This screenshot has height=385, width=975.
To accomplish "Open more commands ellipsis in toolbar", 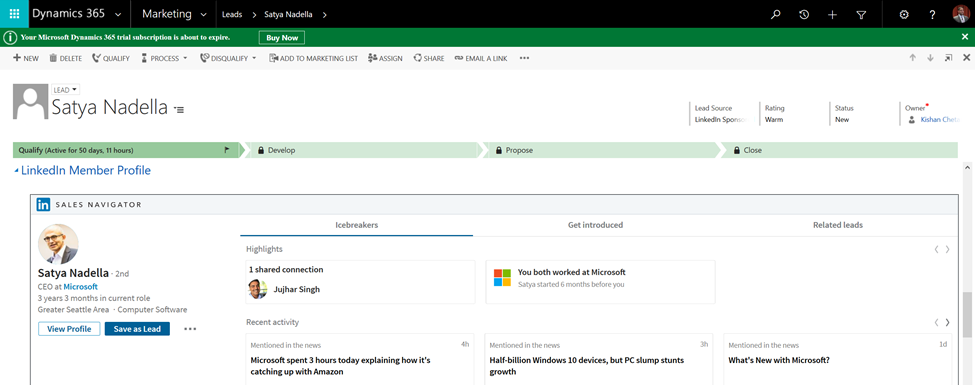I will pos(524,58).
